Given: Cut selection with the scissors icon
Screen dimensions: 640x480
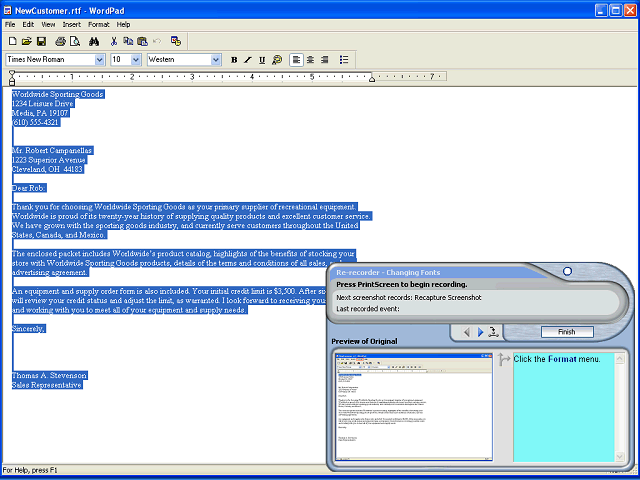Looking at the screenshot, I should pyautogui.click(x=114, y=41).
